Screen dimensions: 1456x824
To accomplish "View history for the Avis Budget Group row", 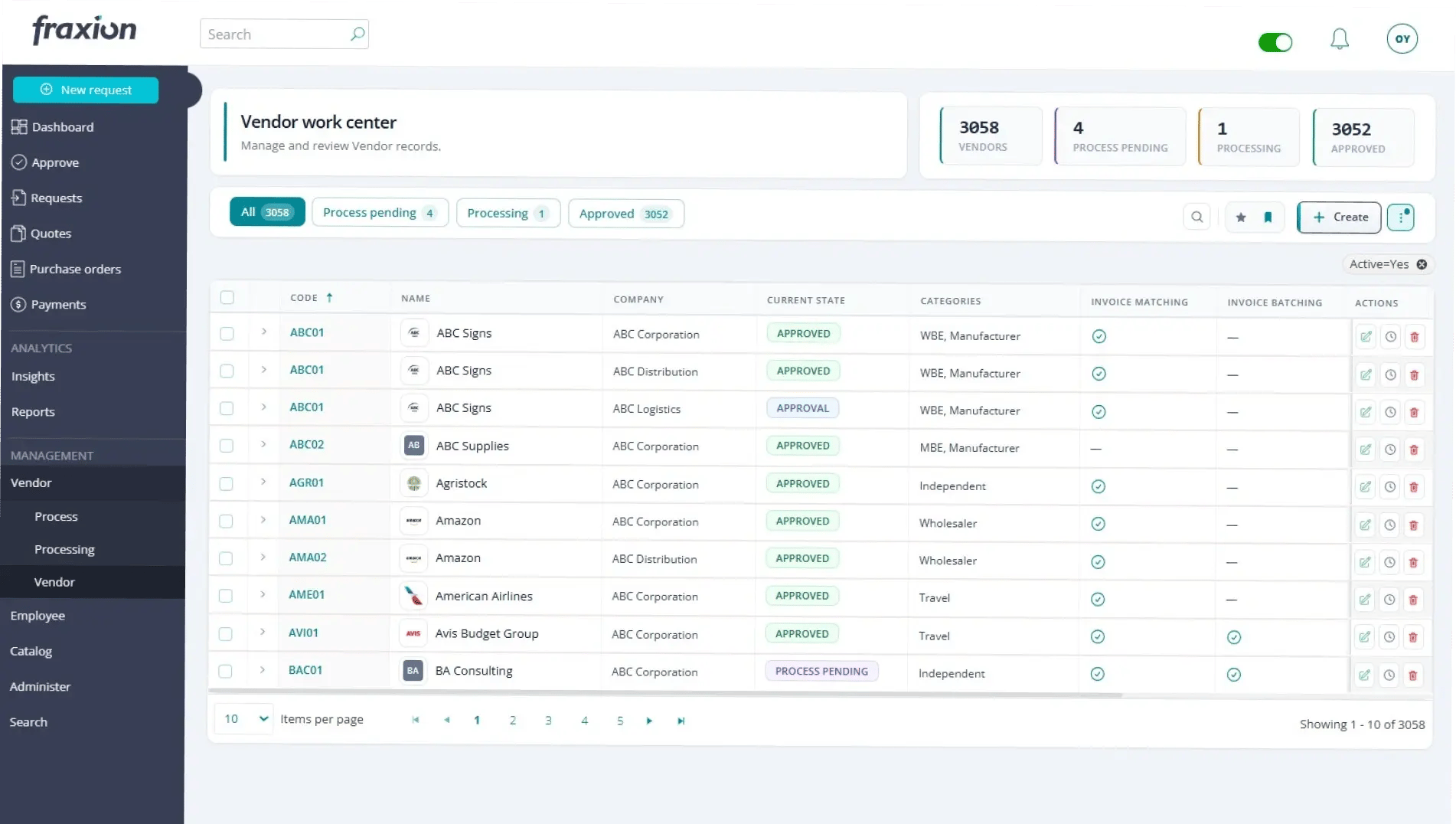I will pyautogui.click(x=1389, y=637).
